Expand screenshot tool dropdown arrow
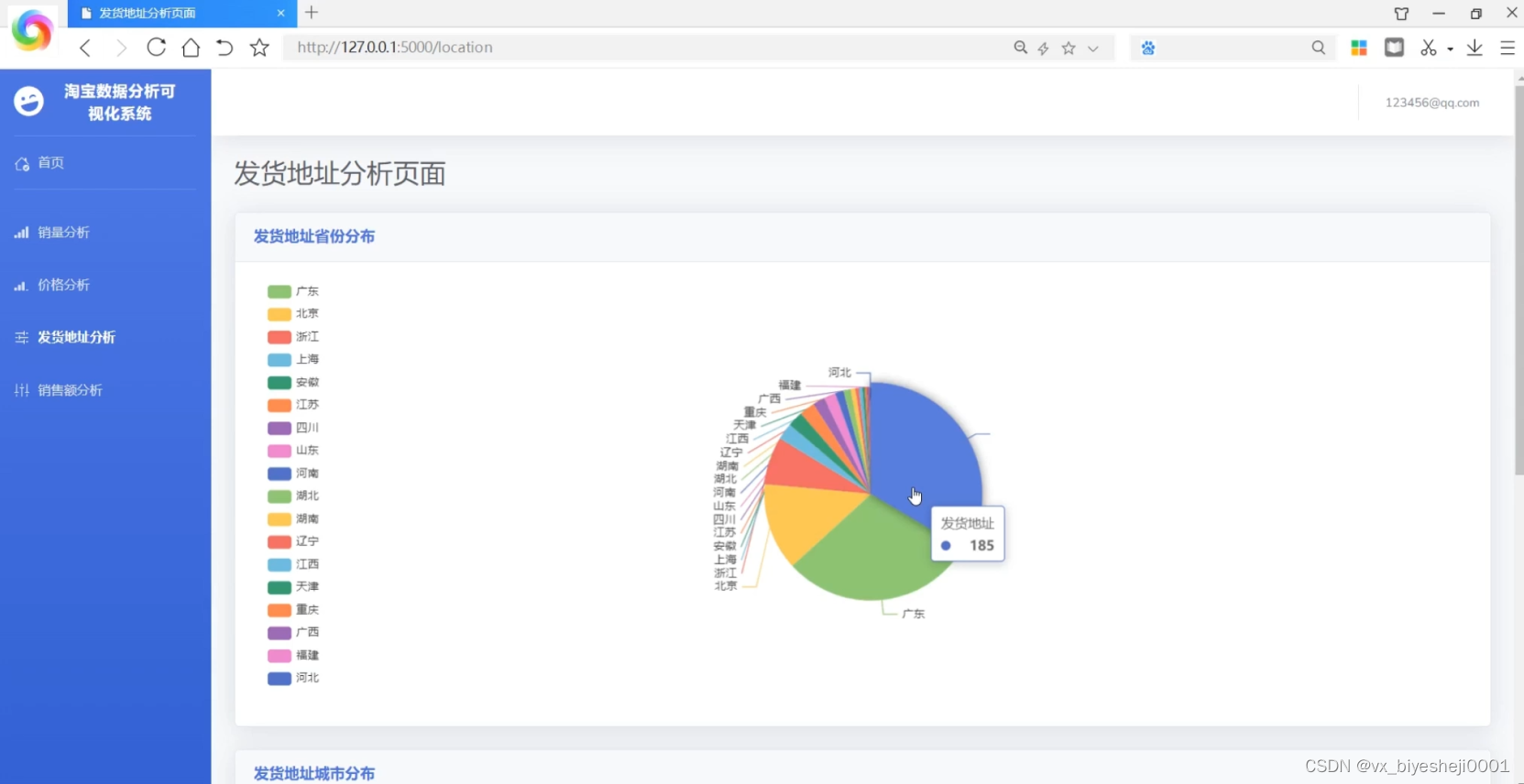Screen dimensions: 1524x784 1450,49
